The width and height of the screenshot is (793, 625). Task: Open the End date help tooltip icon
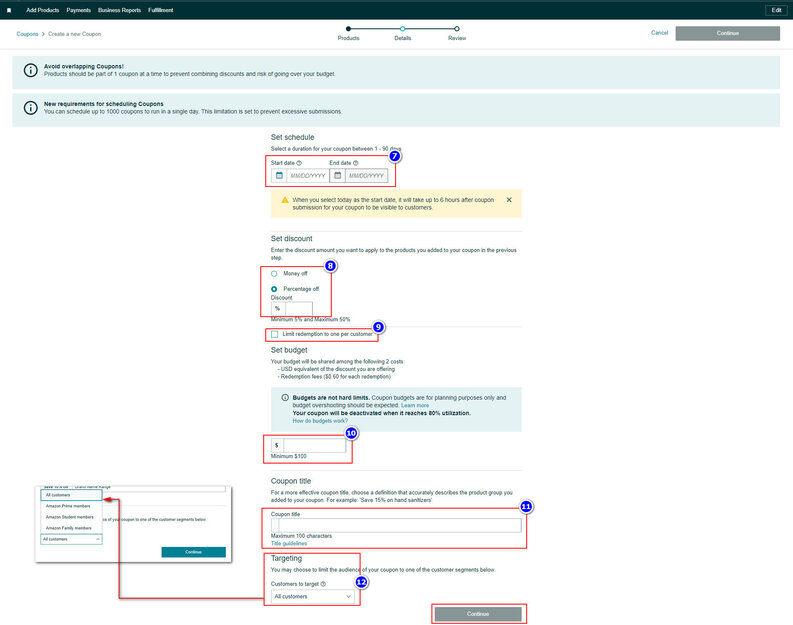(x=356, y=163)
